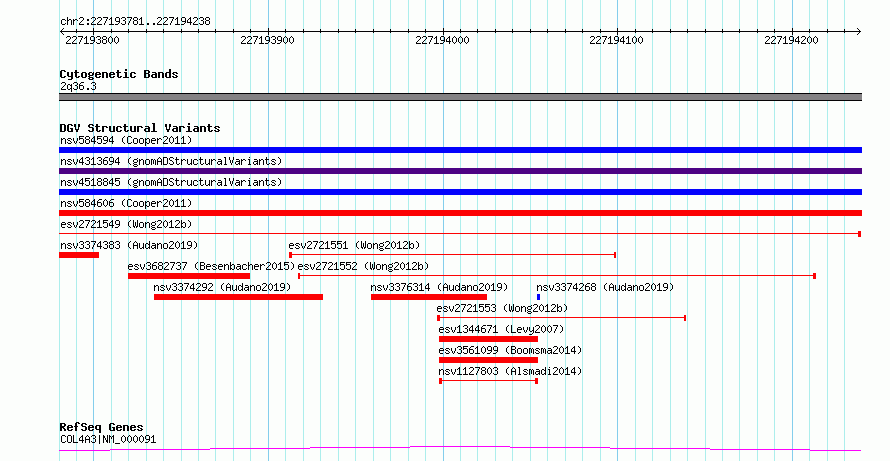Select nsv3374268 (Audano2019) label
Image resolution: width=890 pixels, height=461 pixels.
tap(605, 287)
